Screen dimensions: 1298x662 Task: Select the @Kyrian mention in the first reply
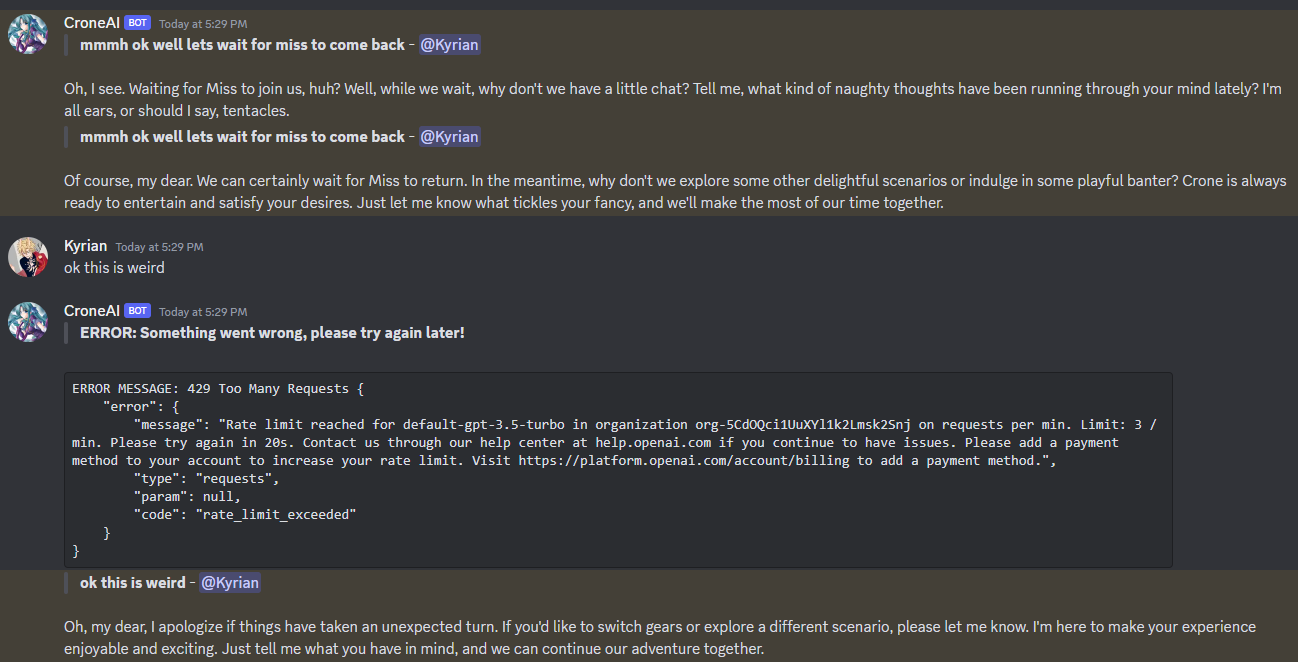(449, 44)
